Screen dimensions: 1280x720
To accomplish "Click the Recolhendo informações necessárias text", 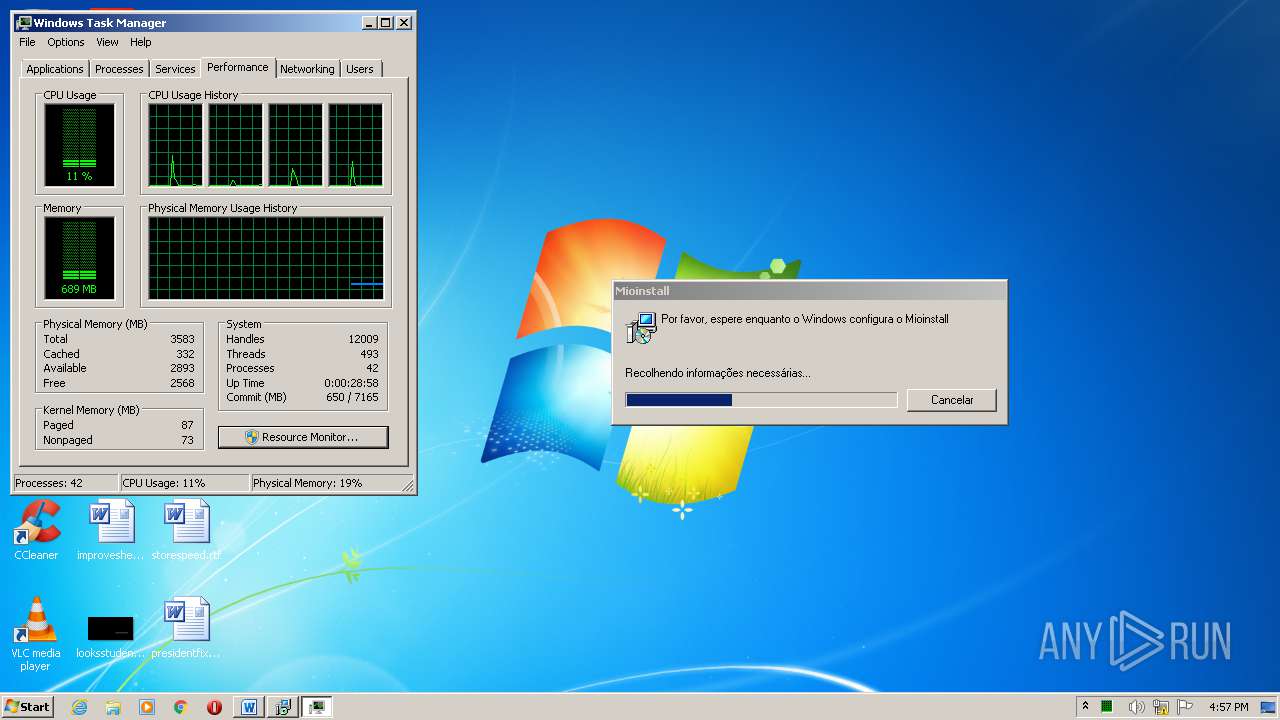I will point(718,373).
